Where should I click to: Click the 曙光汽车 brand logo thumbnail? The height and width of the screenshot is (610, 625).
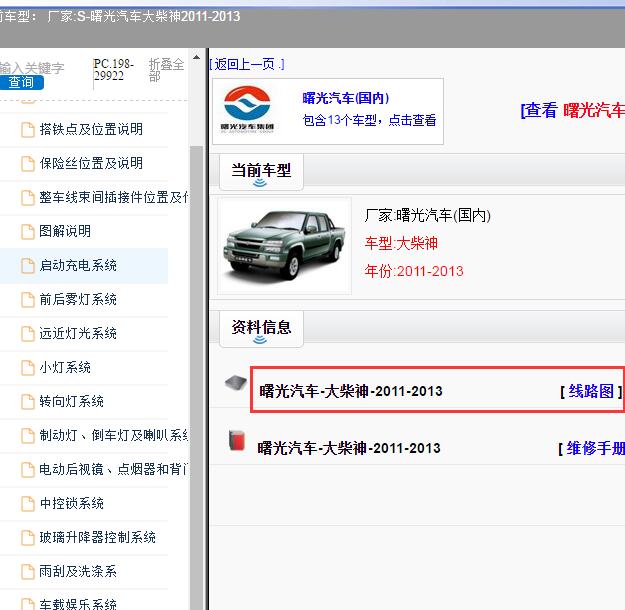[x=247, y=110]
